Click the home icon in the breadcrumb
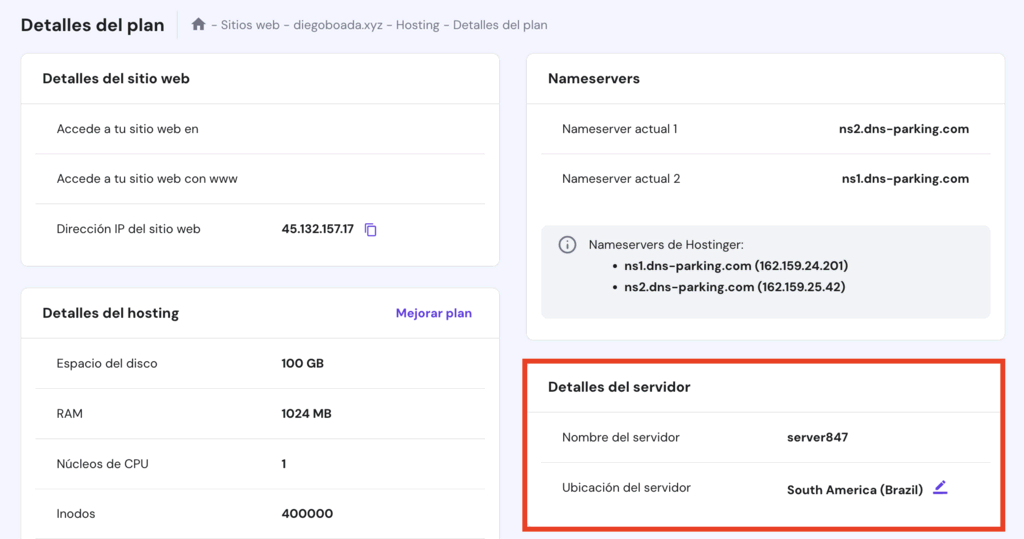1024x539 pixels. click(x=198, y=24)
